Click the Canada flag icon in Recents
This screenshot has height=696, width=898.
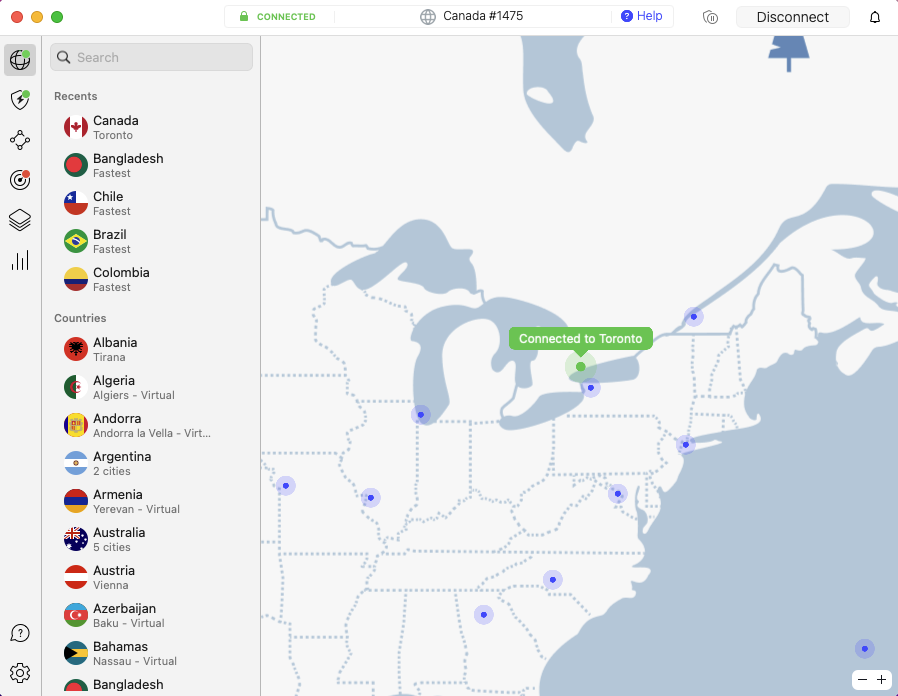tap(76, 127)
